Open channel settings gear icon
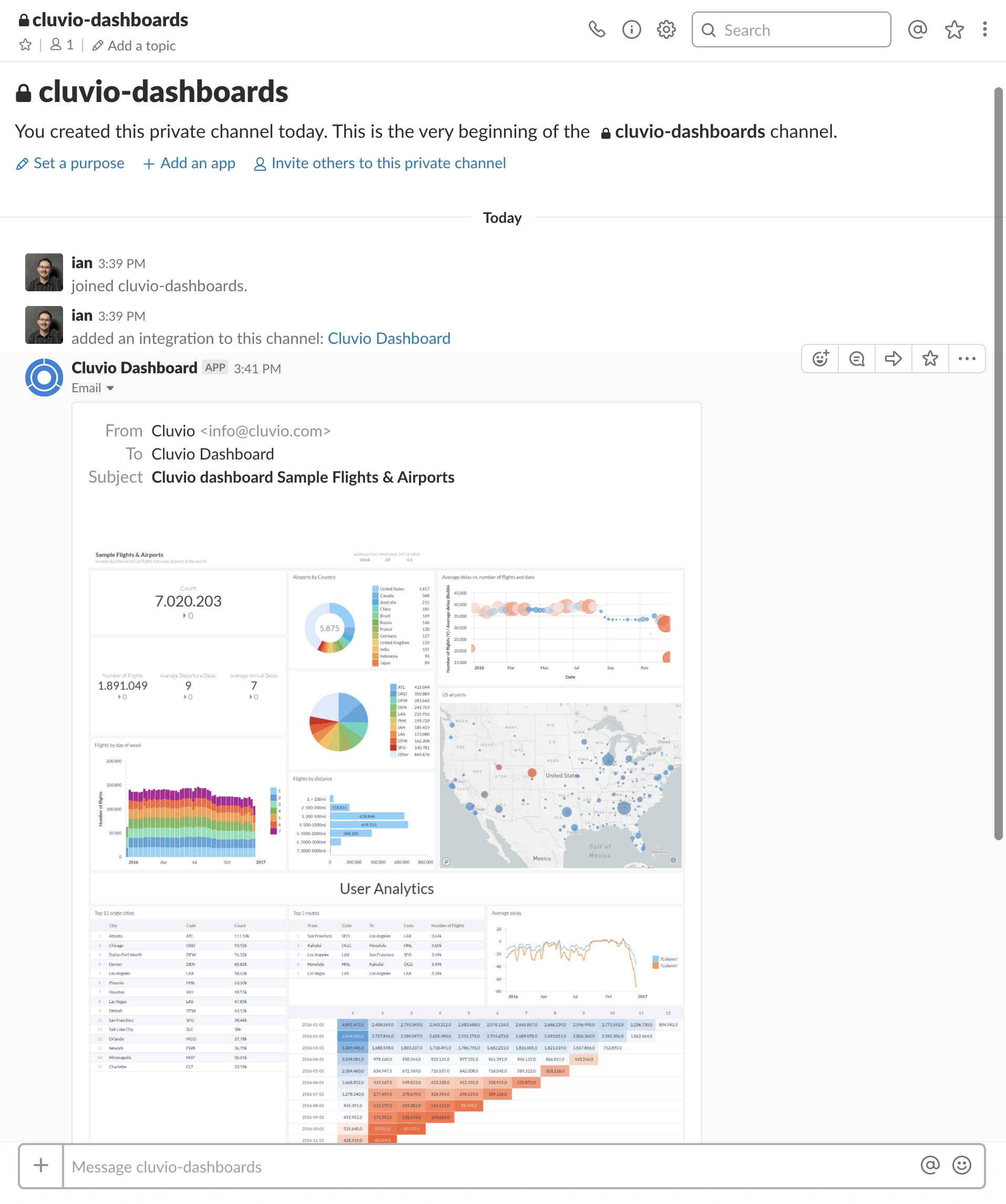1006x1204 pixels. (666, 29)
